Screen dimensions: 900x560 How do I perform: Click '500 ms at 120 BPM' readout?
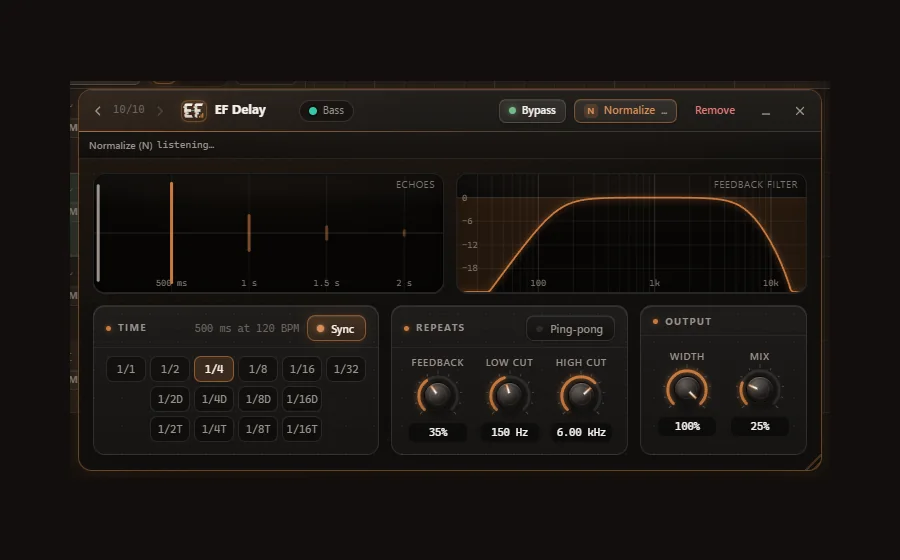coord(247,328)
